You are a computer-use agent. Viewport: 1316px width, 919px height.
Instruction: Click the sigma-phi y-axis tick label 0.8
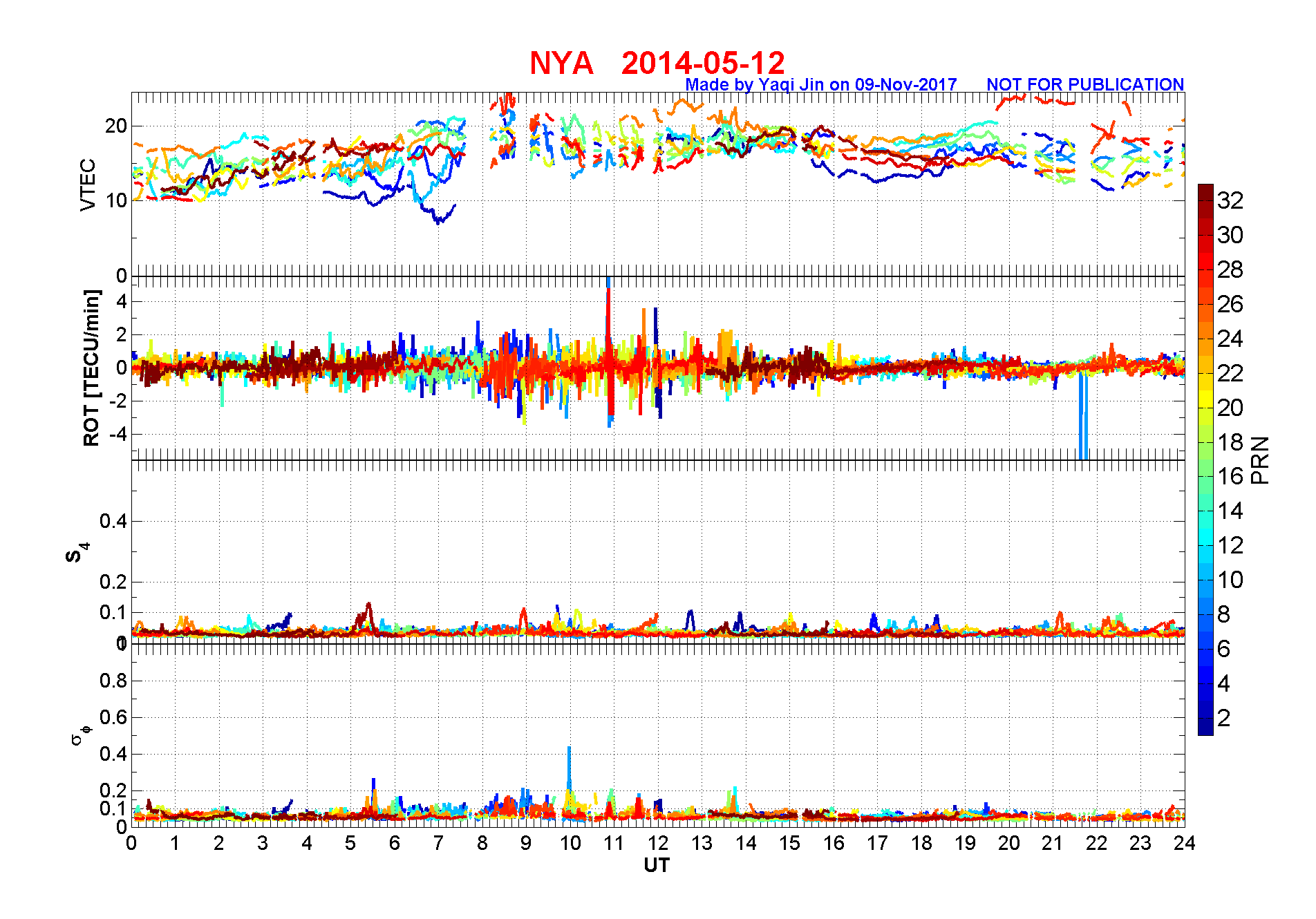[x=113, y=681]
